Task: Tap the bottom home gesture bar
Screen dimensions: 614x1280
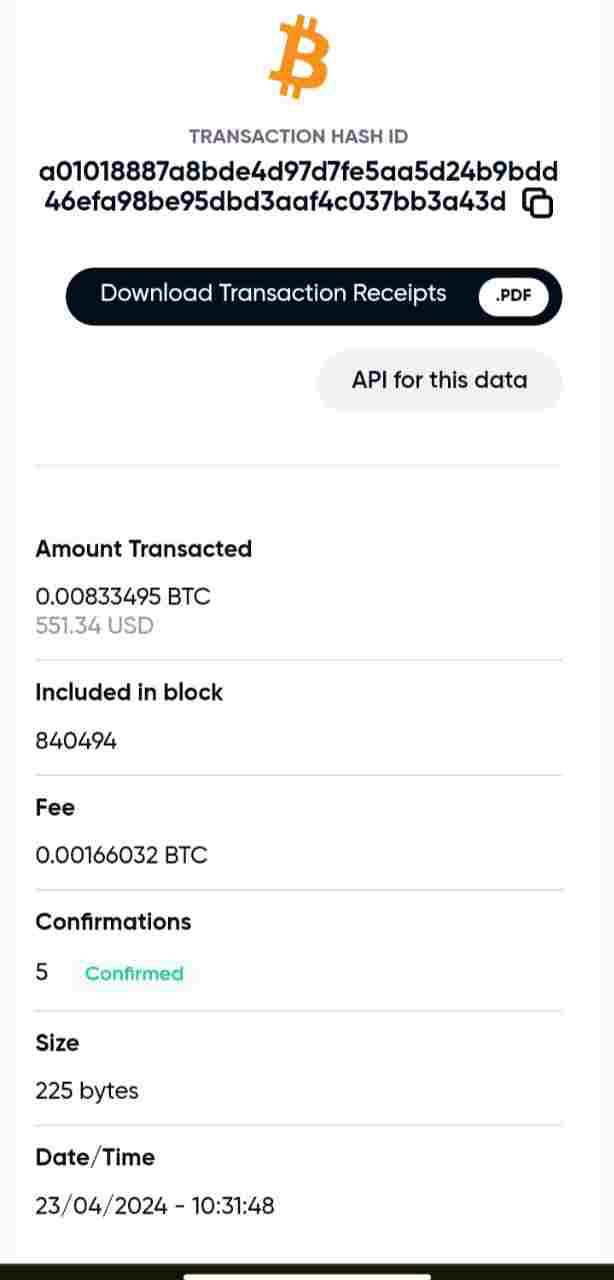Action: 307,1275
